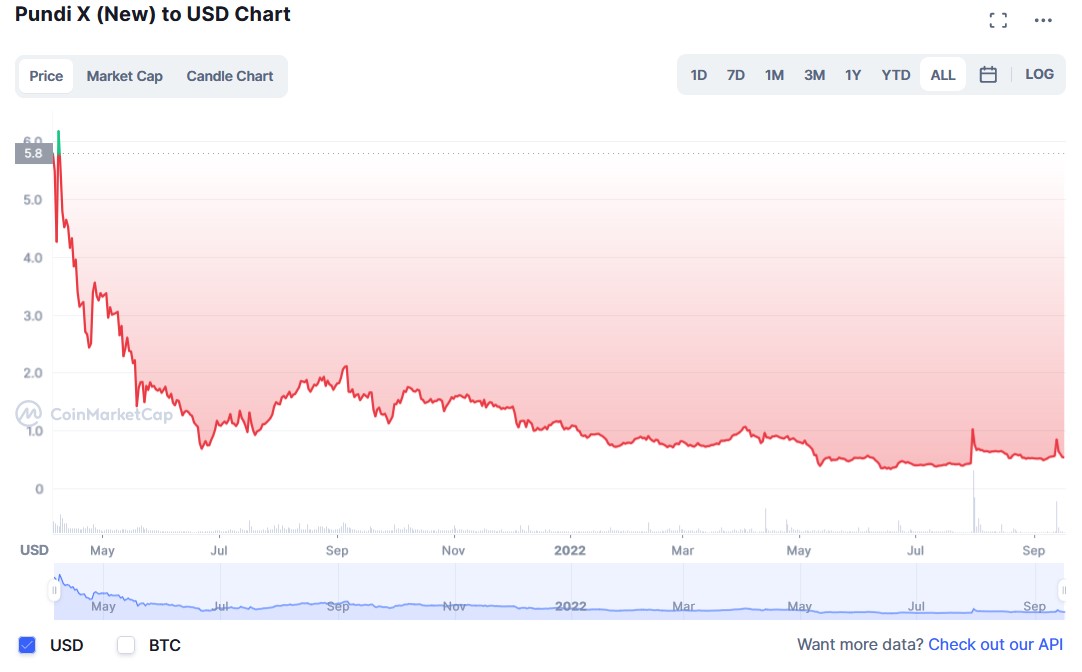Select the 7D time range
Image resolution: width=1082 pixels, height=672 pixels.
pyautogui.click(x=736, y=75)
